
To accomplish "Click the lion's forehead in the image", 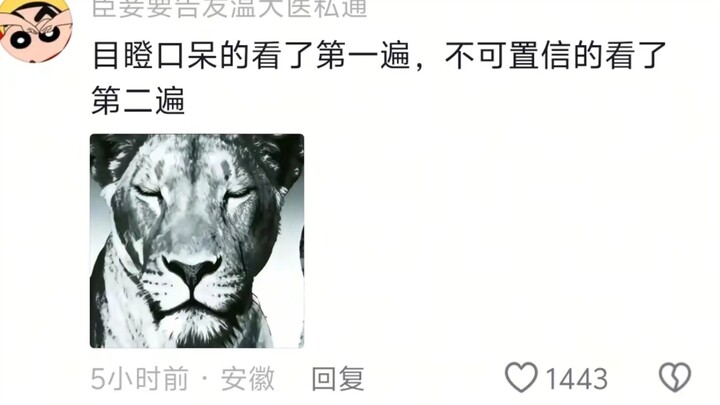I will 193,161.
